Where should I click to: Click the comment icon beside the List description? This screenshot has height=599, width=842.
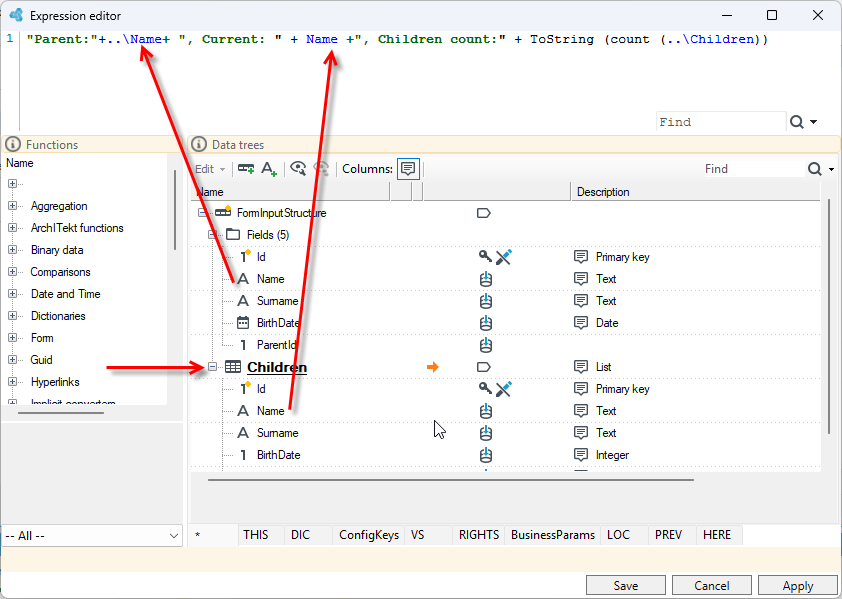(x=580, y=367)
